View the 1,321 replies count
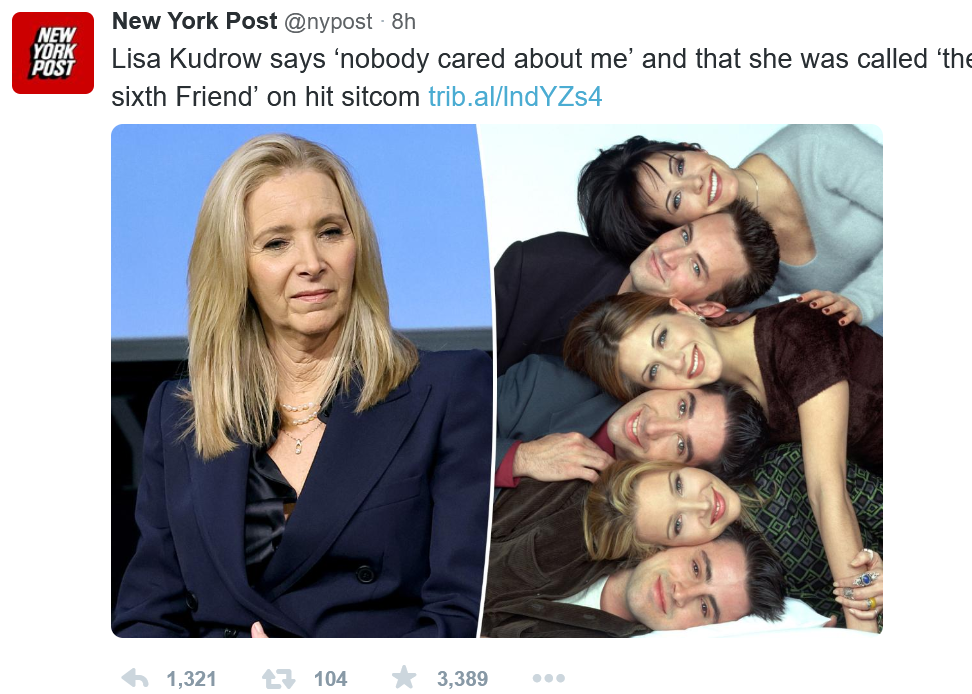This screenshot has width=972, height=694. tap(191, 679)
